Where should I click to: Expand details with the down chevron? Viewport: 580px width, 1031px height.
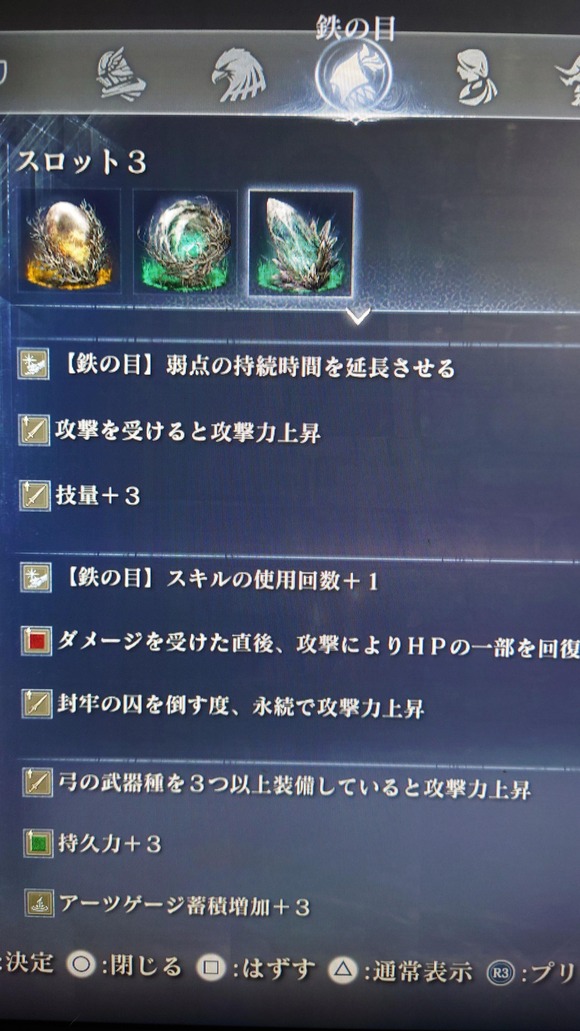click(359, 316)
